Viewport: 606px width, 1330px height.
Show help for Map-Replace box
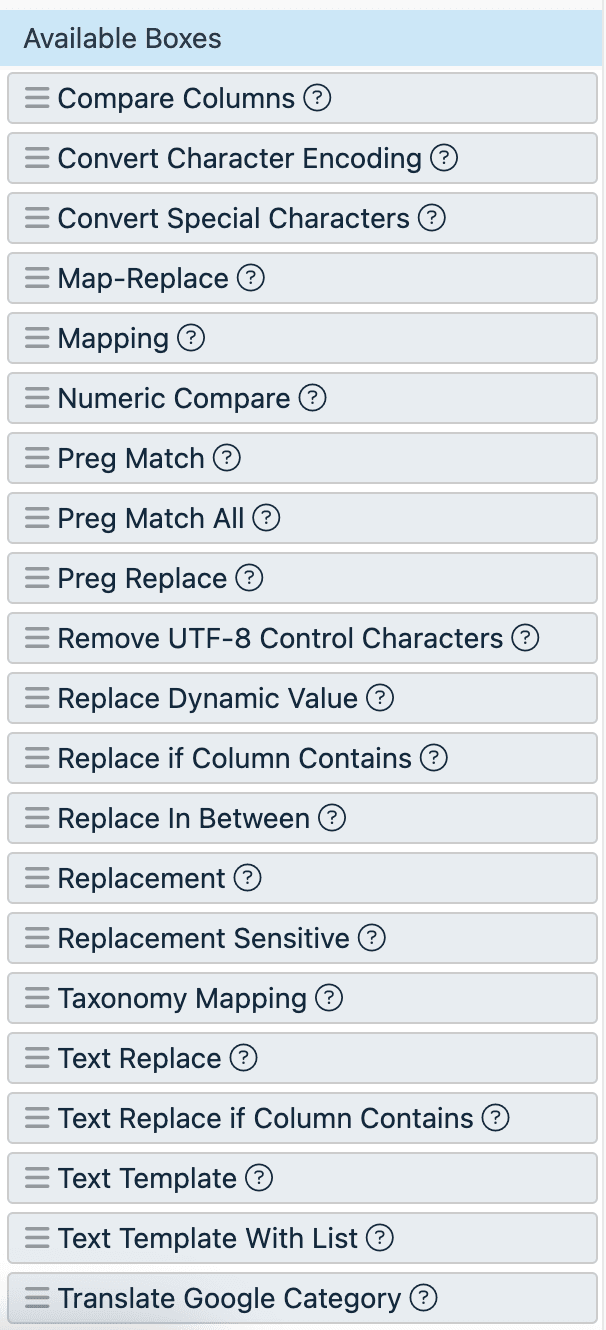251,278
